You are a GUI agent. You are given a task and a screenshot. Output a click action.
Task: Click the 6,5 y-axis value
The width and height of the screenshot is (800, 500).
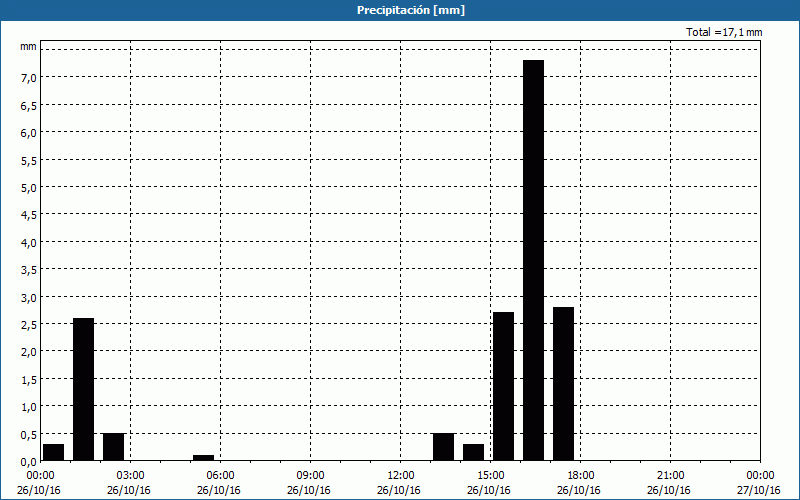29,105
